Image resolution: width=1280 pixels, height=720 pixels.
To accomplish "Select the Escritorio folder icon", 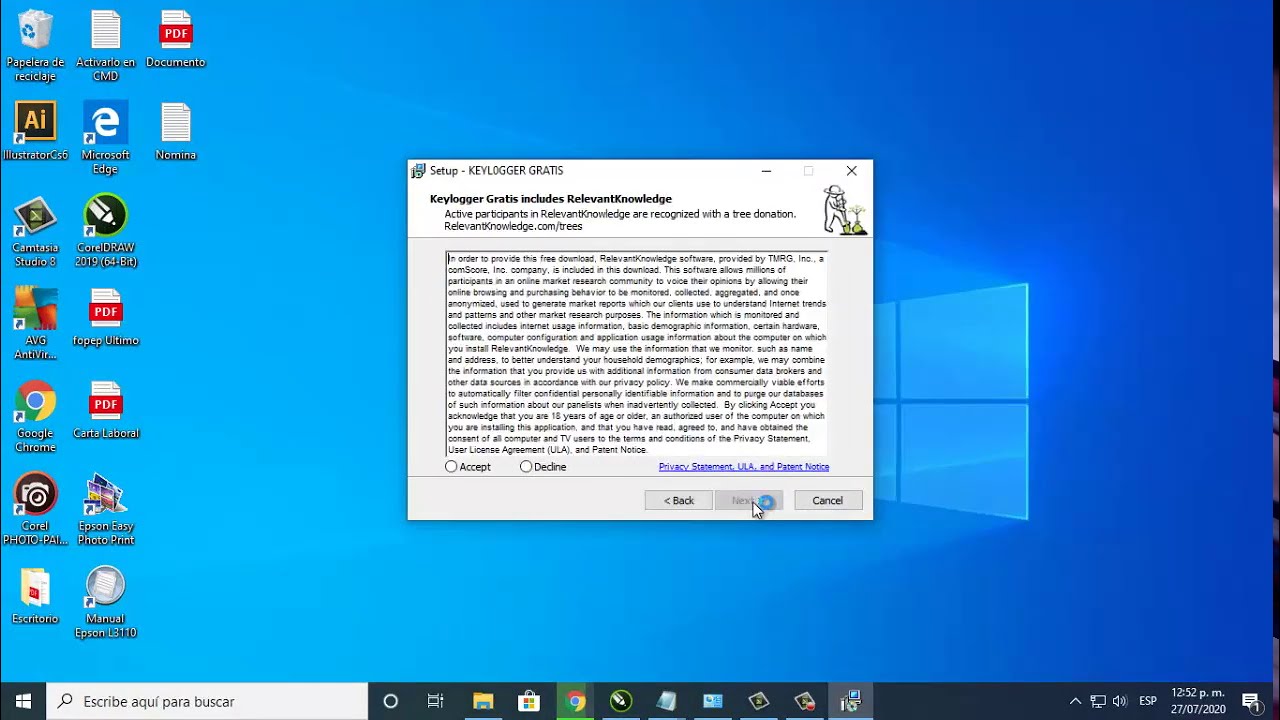I will click(x=35, y=596).
